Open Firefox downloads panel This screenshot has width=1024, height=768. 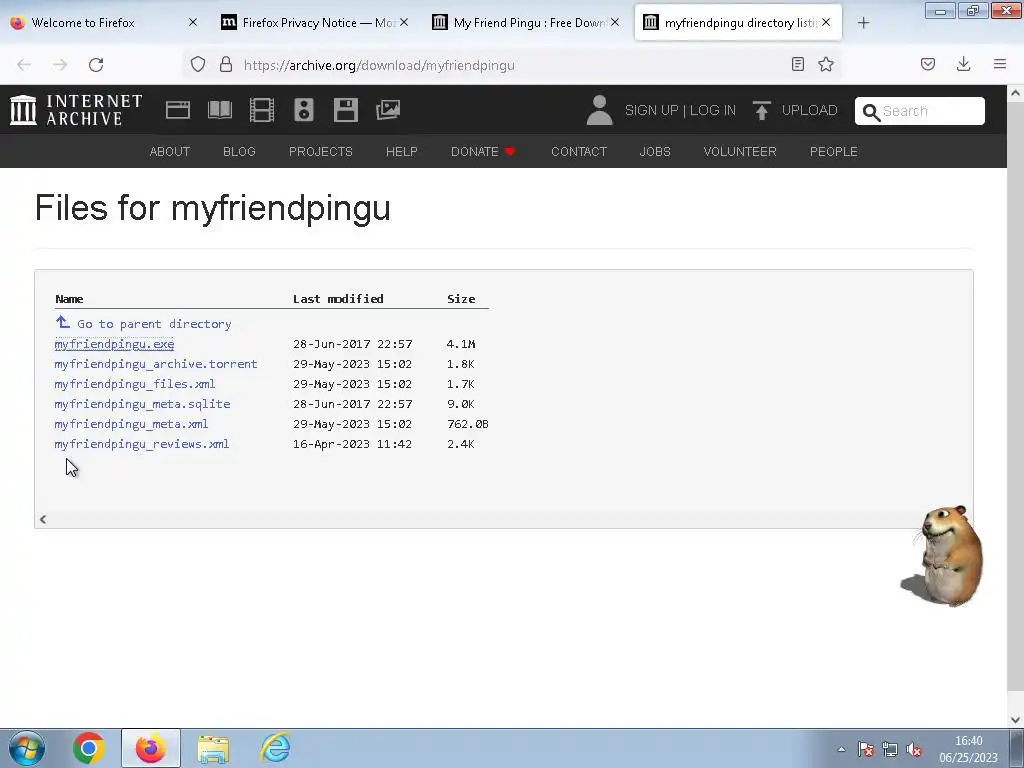click(963, 64)
